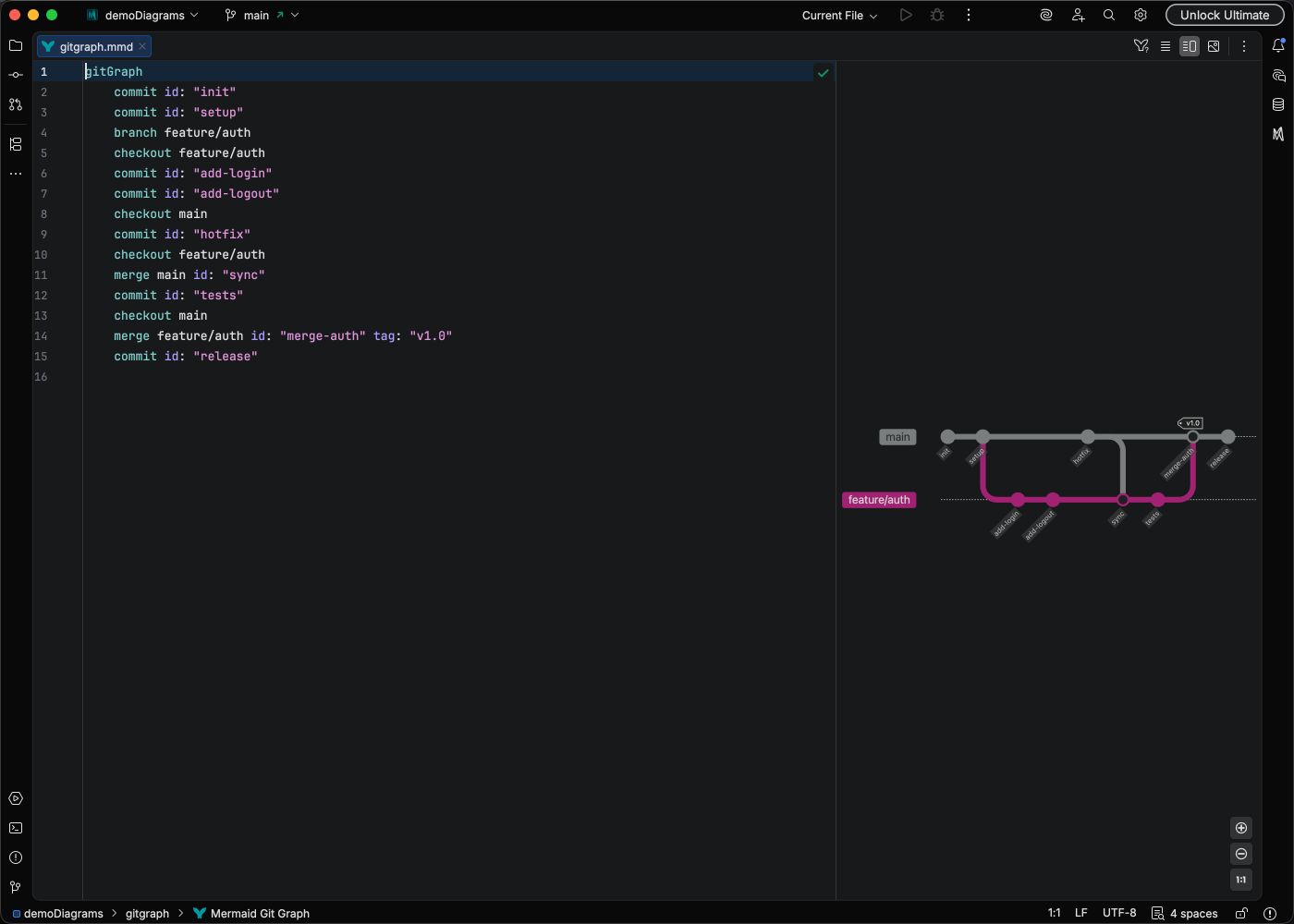Screen dimensions: 1294x924
Task: Switch preview to editor-only view
Action: pos(1166,45)
